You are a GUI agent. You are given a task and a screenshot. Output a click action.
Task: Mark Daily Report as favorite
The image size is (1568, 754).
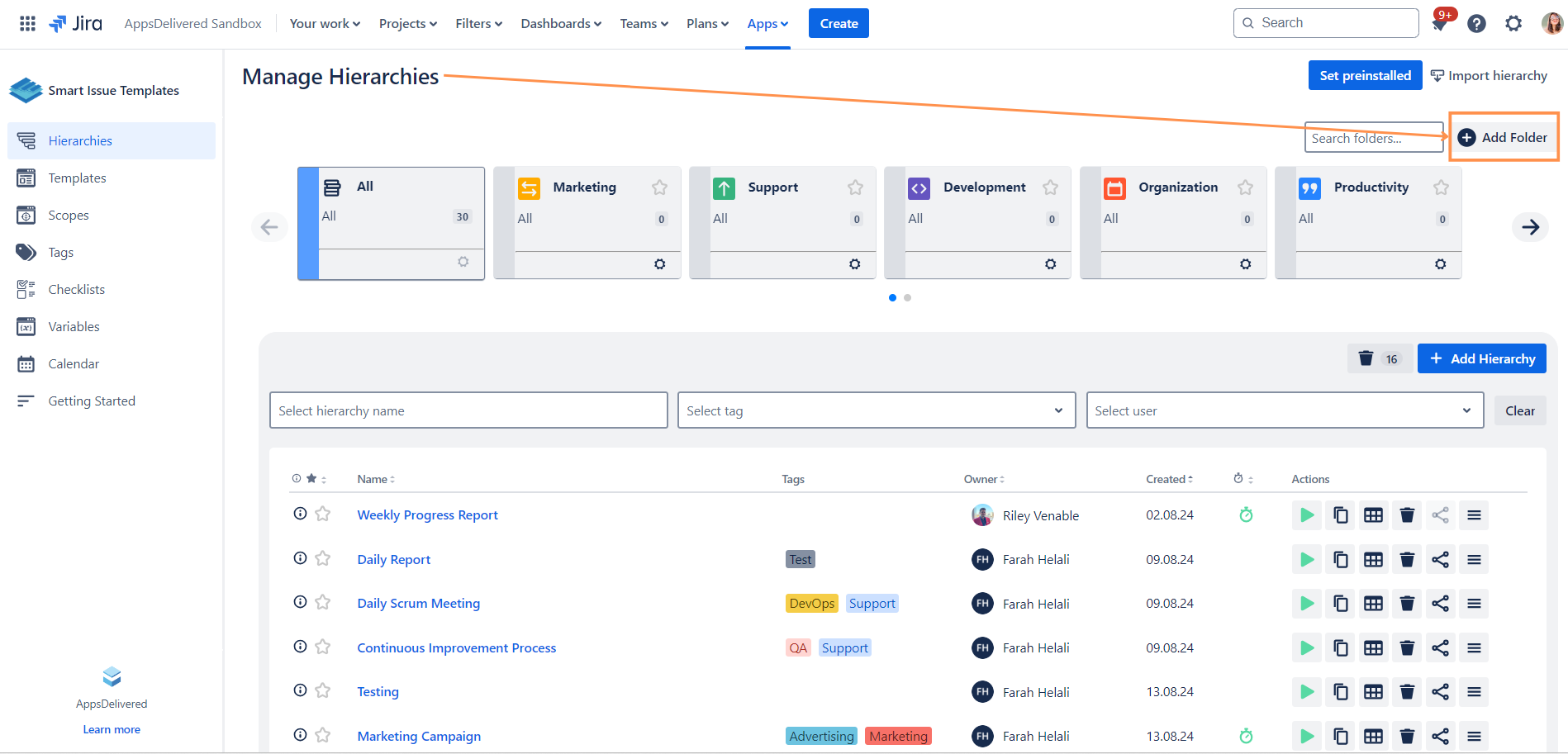[323, 559]
